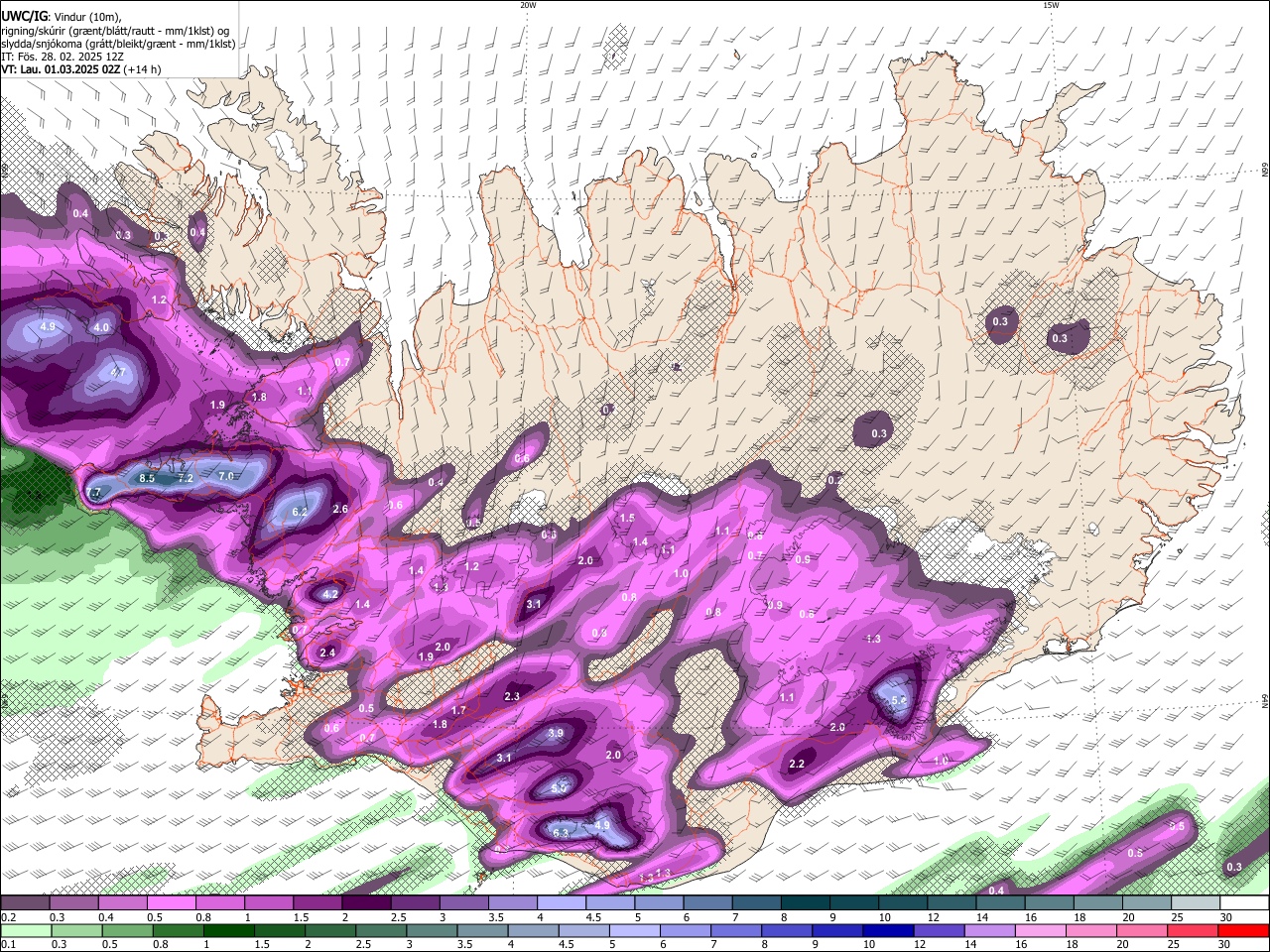Viewport: 1270px width, 952px height.
Task: Click the pale green swatch above the 0.1 label
Action: [26, 930]
